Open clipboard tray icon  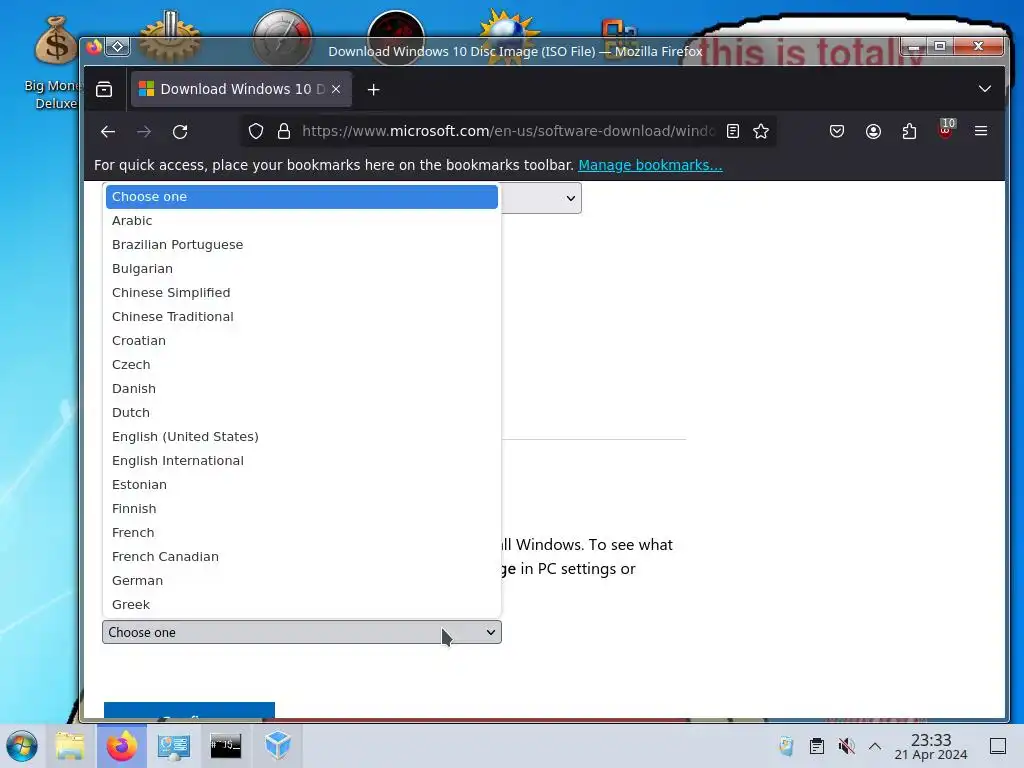pyautogui.click(x=816, y=746)
